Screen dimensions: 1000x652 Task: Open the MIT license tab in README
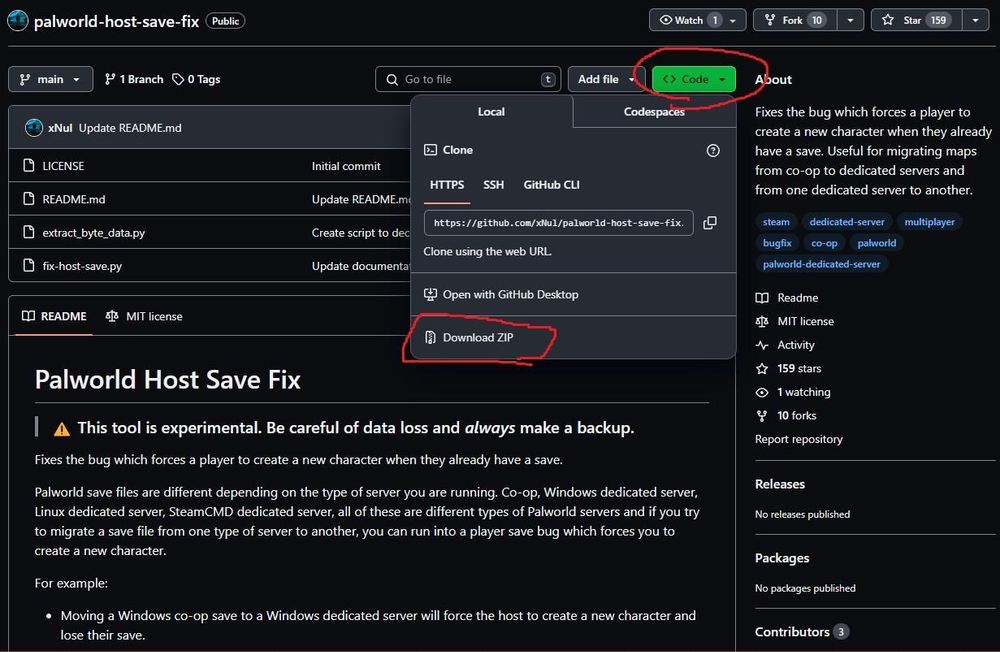point(144,316)
